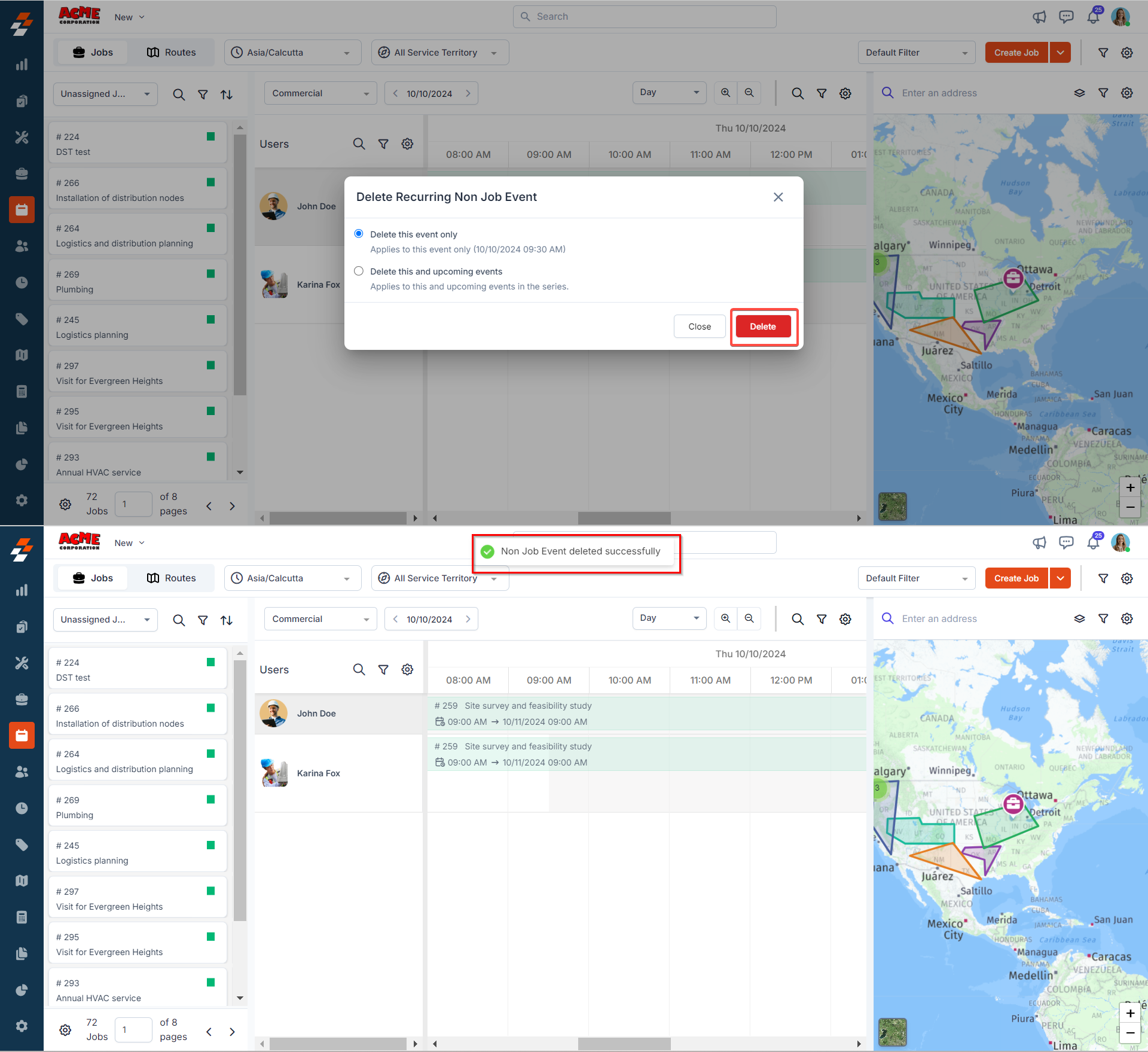
Task: Click the red Delete button in the dialog
Action: pyautogui.click(x=763, y=327)
